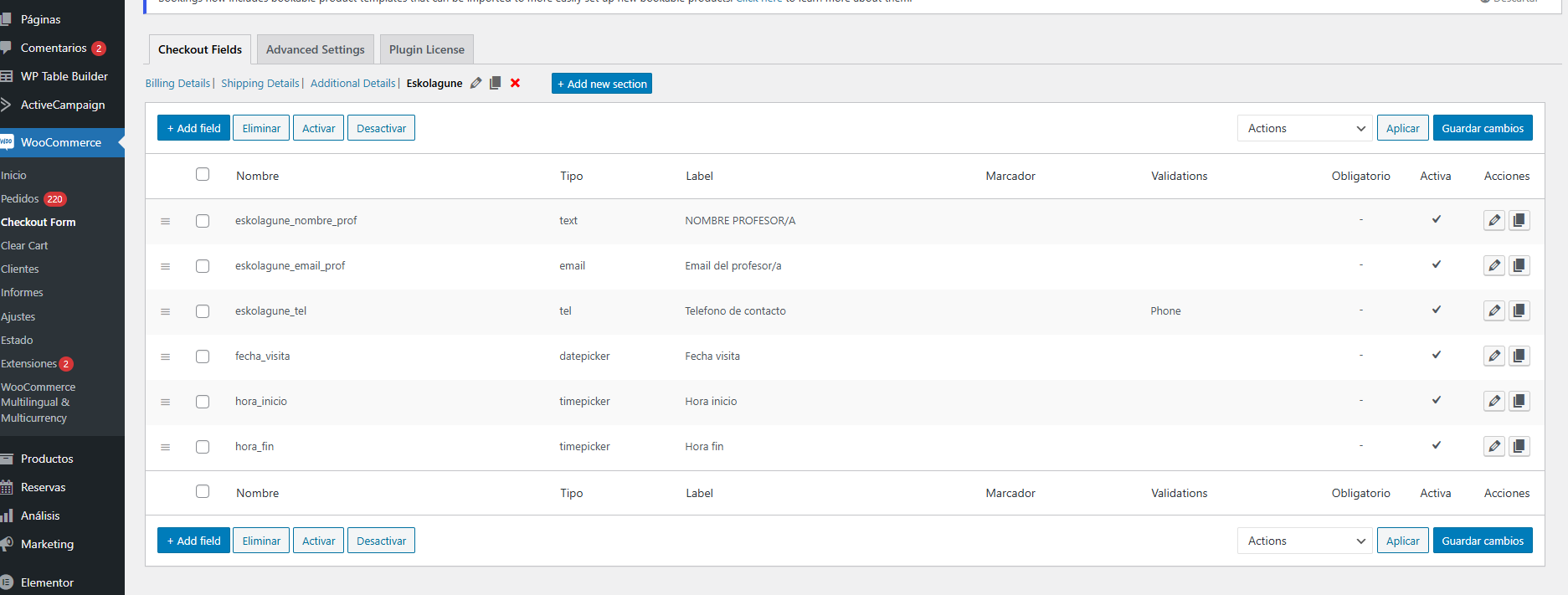Delete Eskolagune section red X

tap(515, 83)
